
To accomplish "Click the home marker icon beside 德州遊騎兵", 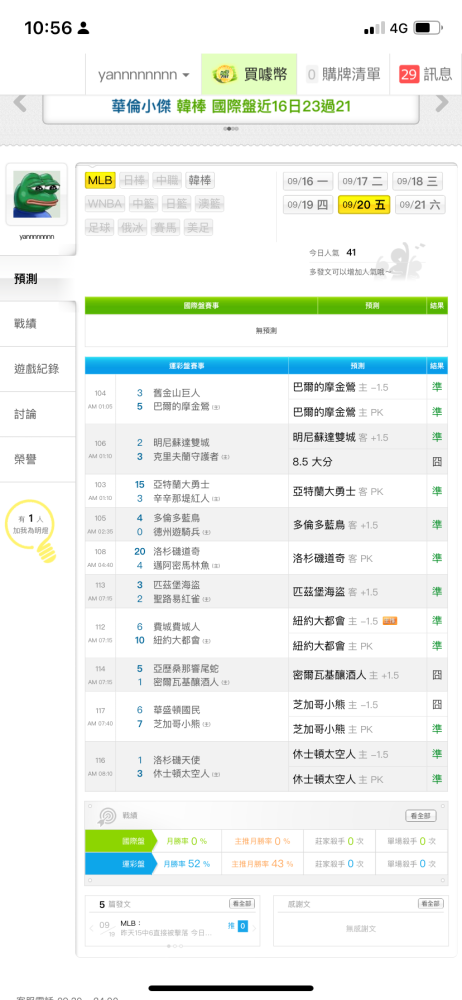I will click(x=207, y=533).
